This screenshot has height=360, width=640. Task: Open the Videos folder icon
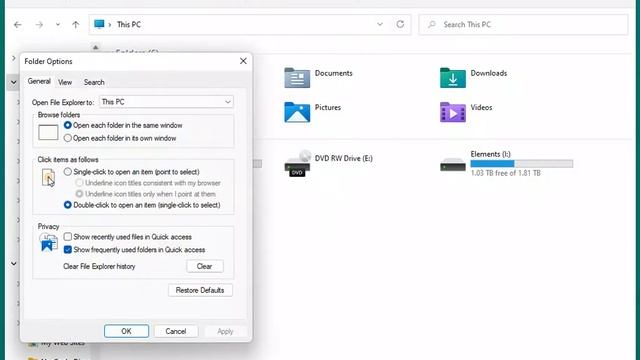tap(453, 112)
